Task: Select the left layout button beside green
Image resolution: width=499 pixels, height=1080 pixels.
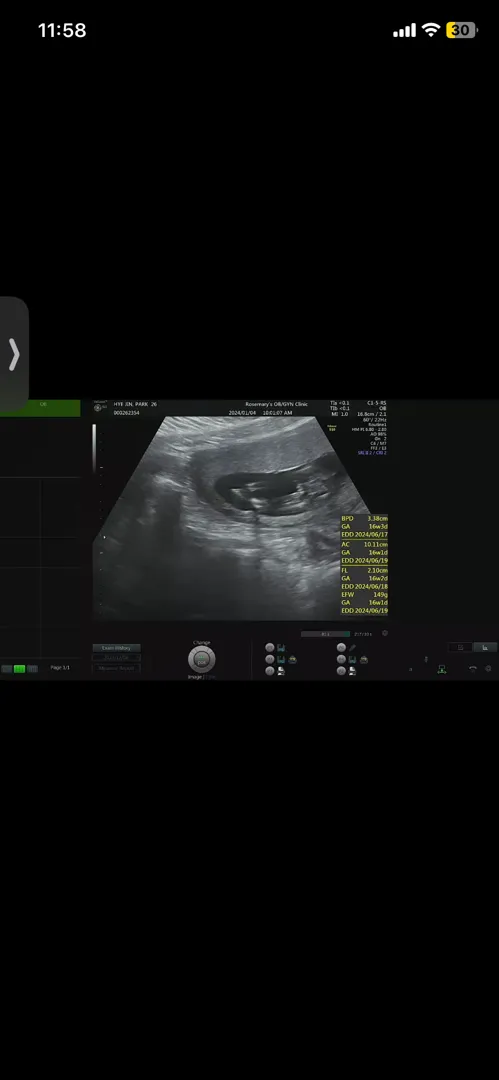Action: pos(7,669)
